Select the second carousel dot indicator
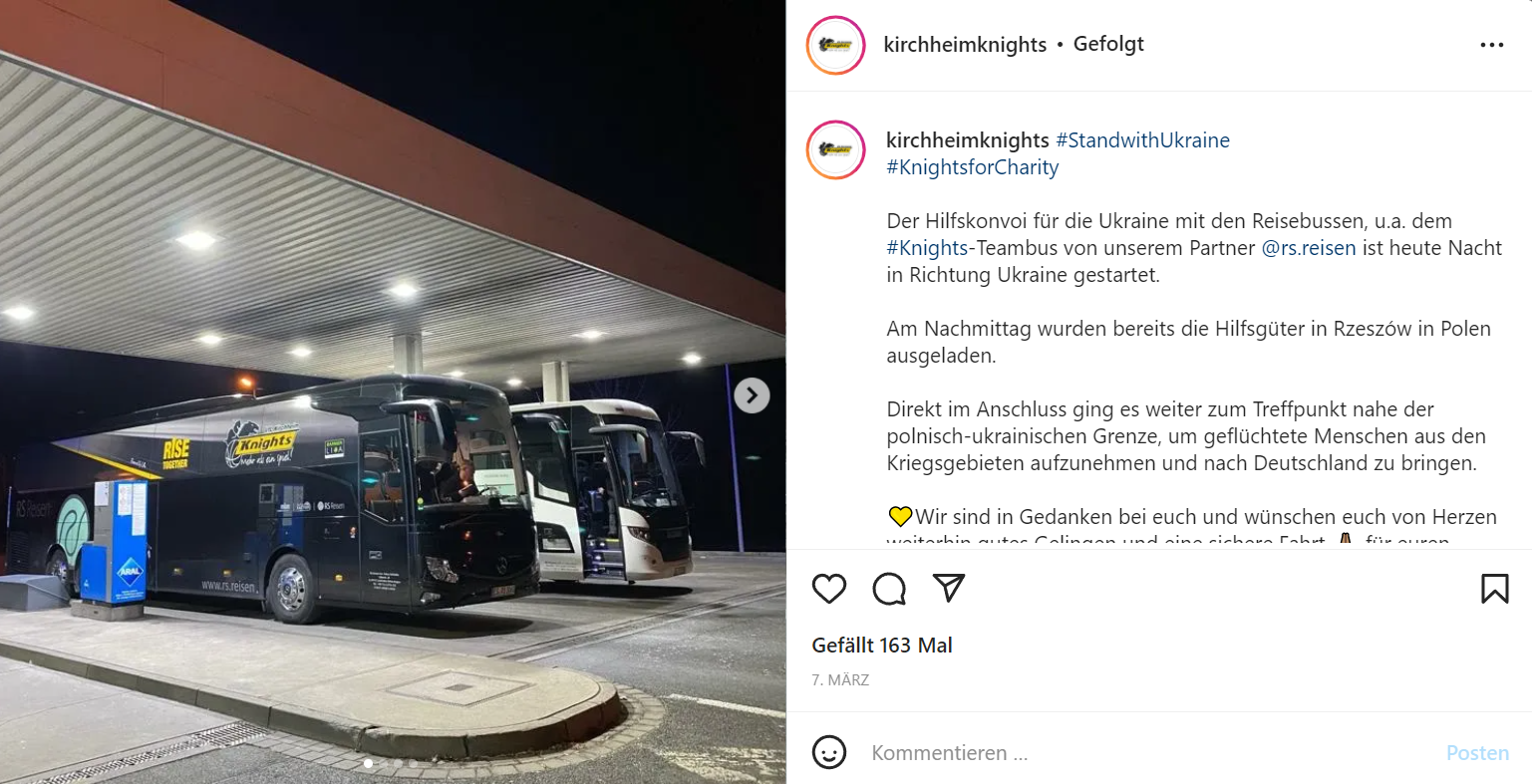 (x=383, y=764)
